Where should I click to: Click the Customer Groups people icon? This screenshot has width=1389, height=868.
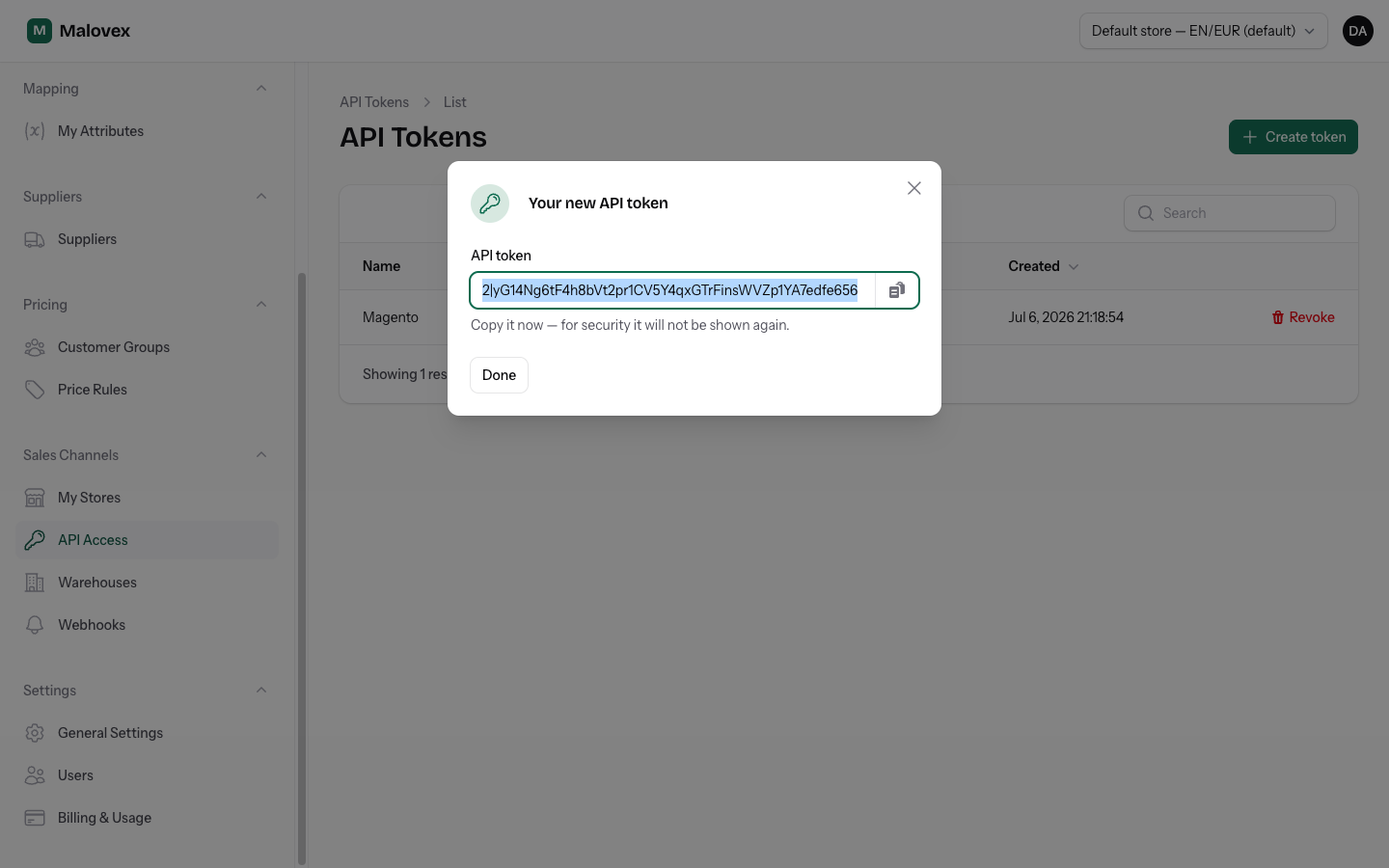[x=35, y=347]
